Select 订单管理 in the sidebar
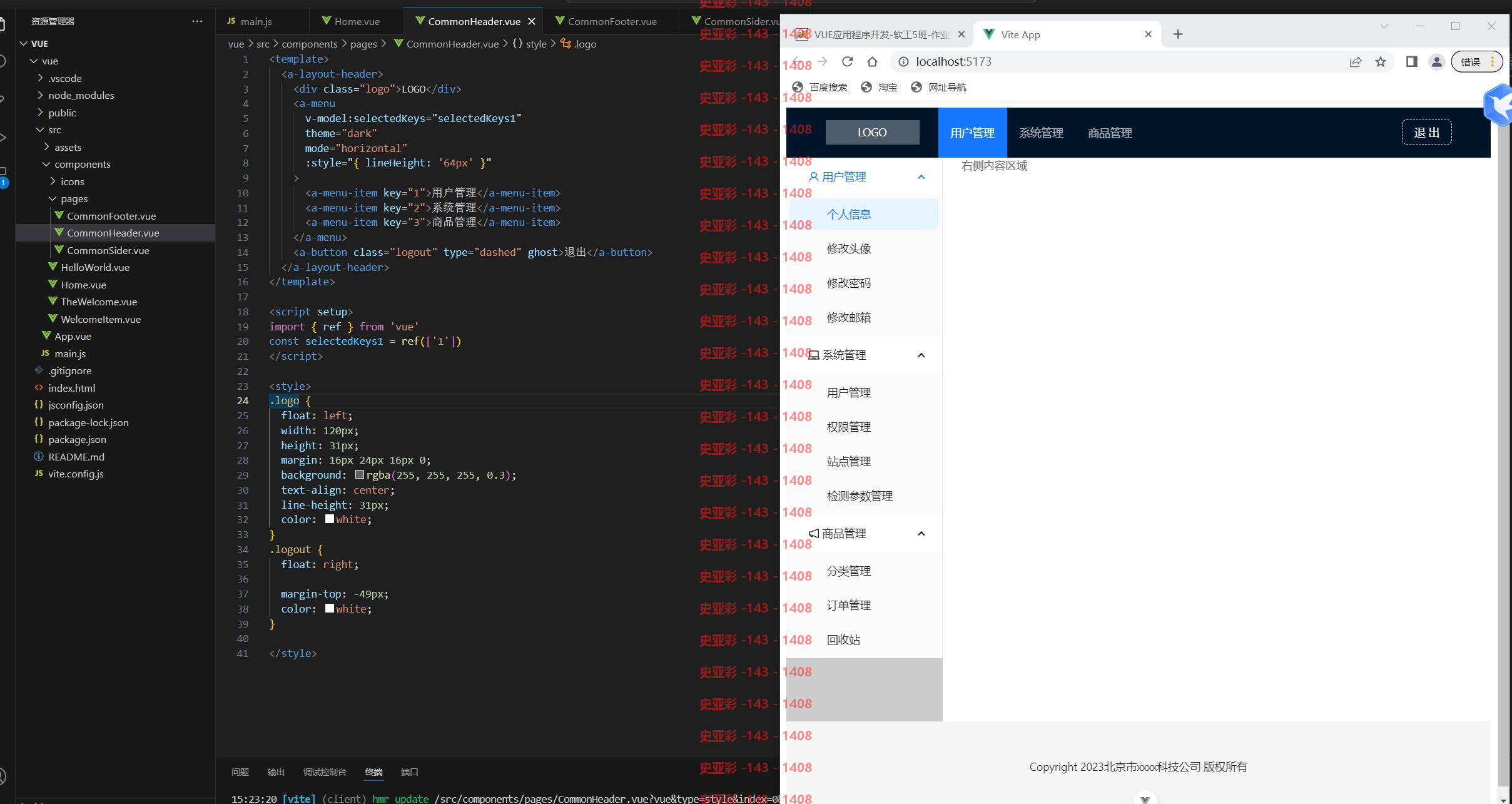1512x804 pixels. [x=865, y=605]
